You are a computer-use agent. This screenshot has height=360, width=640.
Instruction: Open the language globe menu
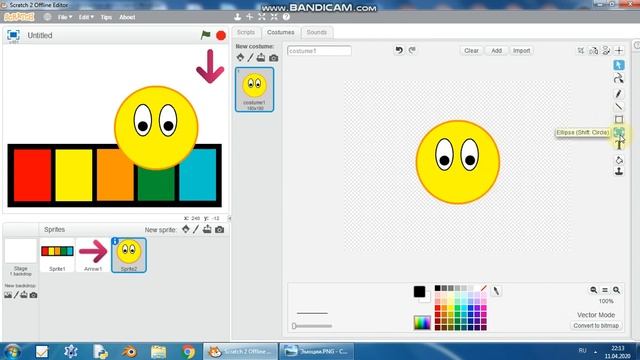(x=47, y=17)
